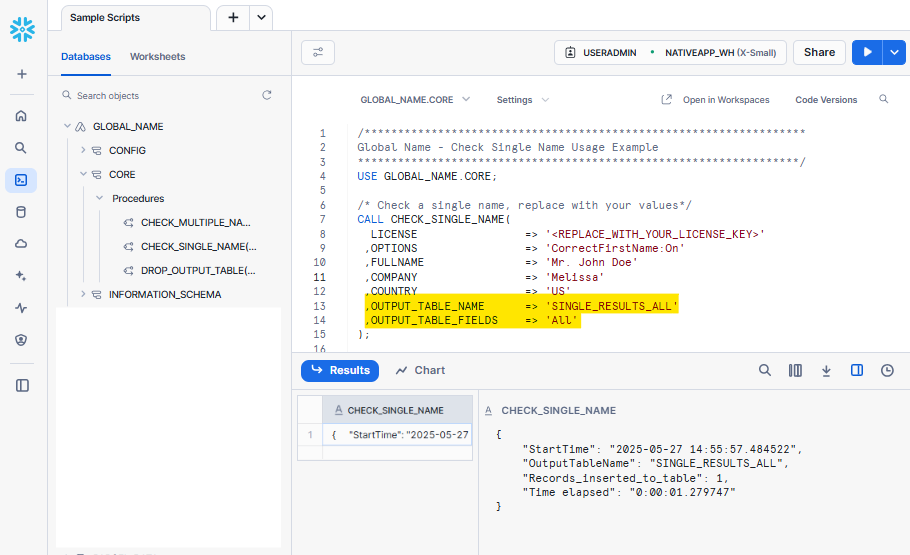Select the Worksheets tab
Image resolution: width=910 pixels, height=555 pixels.
coord(157,56)
